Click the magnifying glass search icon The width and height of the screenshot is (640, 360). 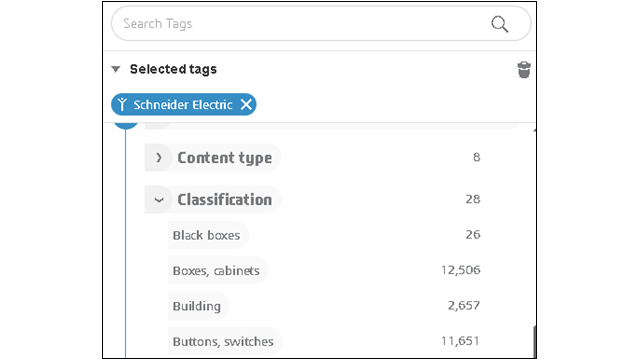click(x=499, y=24)
